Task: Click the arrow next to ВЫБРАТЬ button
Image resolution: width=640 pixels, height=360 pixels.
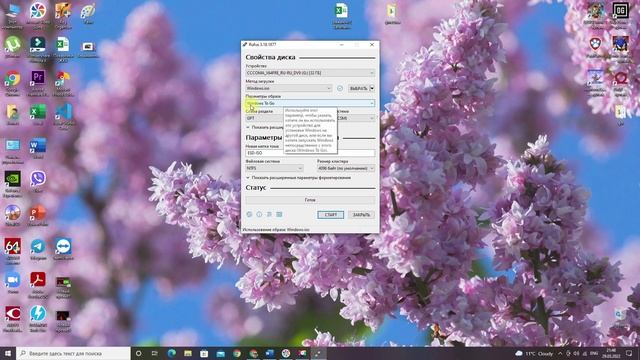Action: (x=372, y=88)
